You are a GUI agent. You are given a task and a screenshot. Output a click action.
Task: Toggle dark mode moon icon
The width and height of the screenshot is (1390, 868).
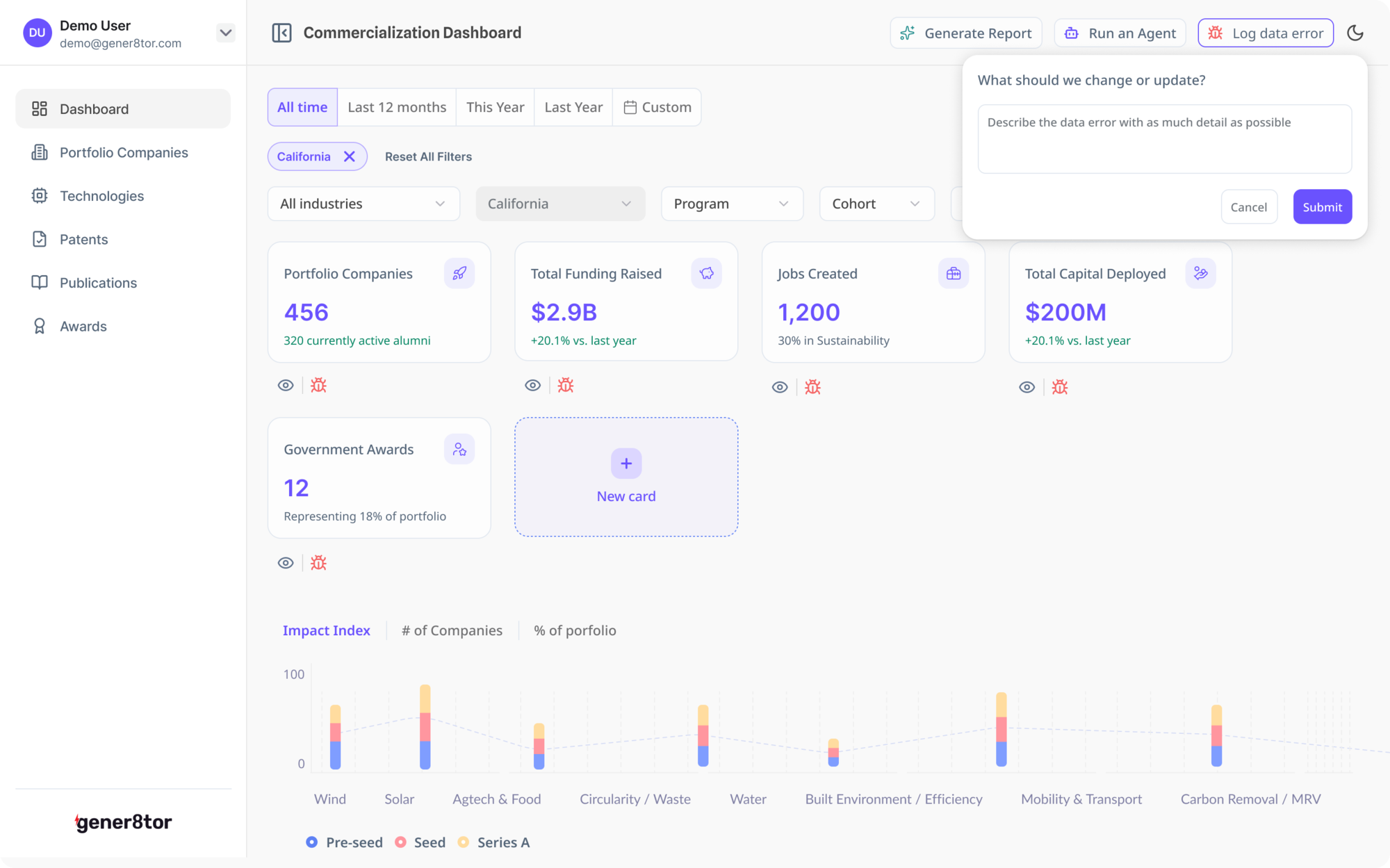(1355, 33)
